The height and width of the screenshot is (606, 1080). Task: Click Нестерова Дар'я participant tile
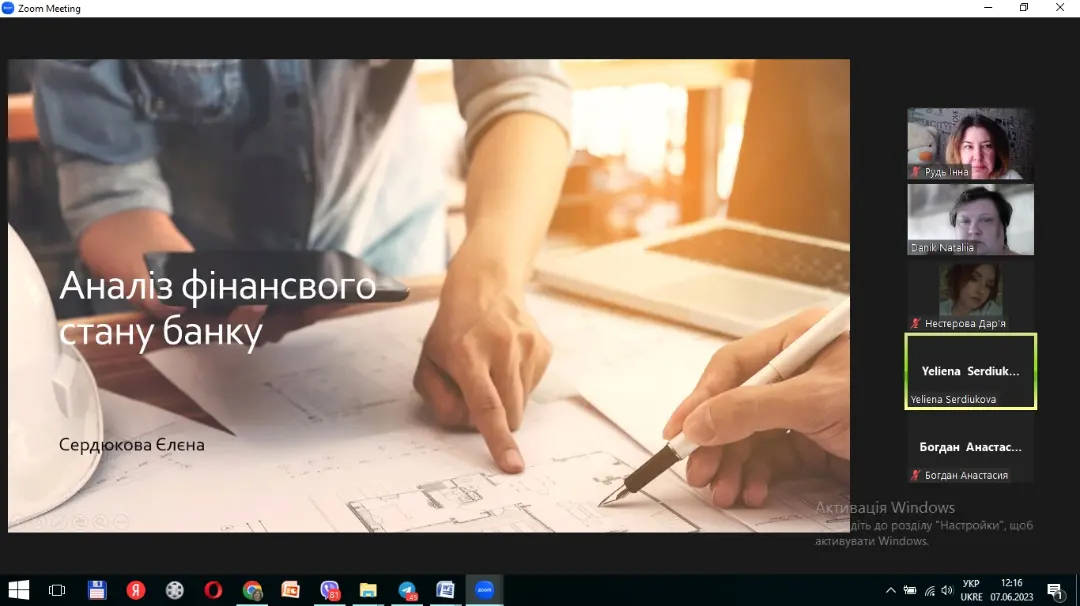tap(970, 296)
